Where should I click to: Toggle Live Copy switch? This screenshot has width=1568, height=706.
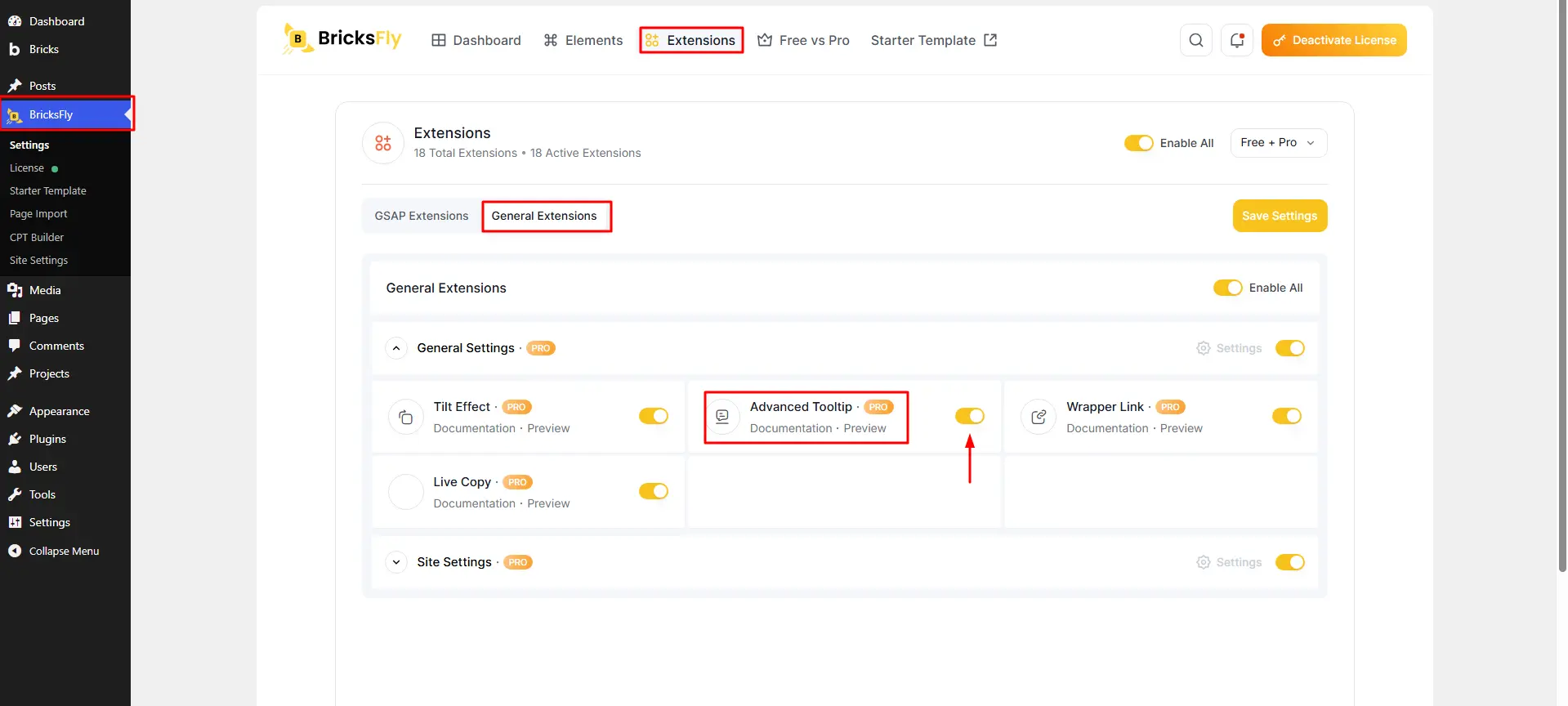[x=654, y=491]
